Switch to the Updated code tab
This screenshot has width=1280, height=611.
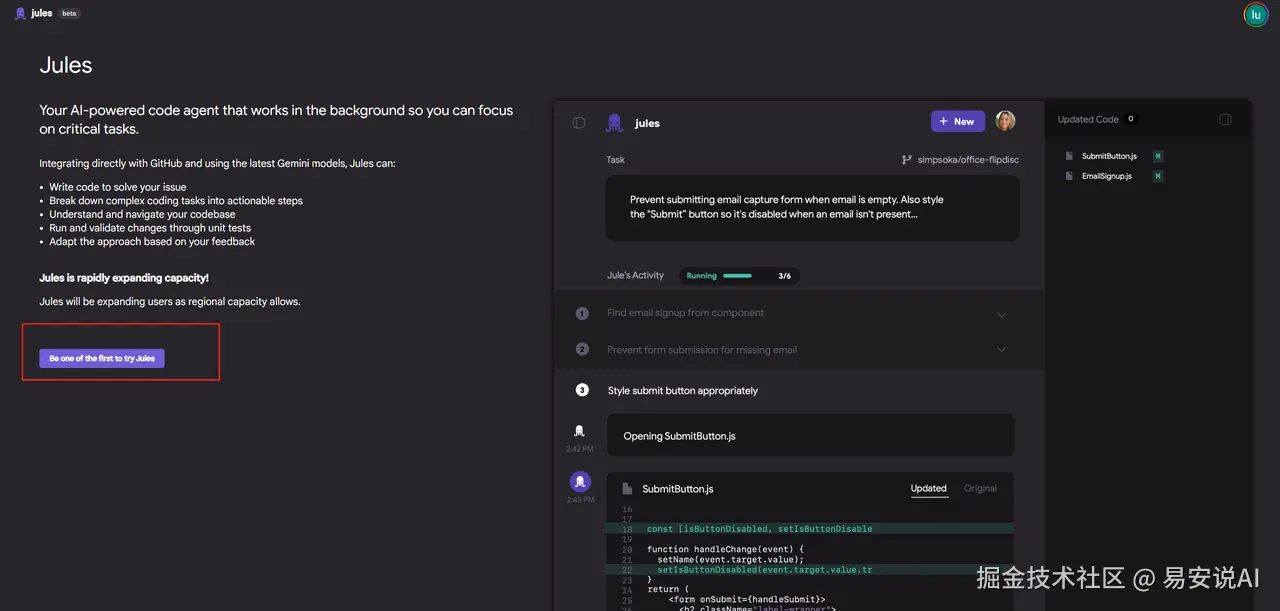click(x=928, y=489)
